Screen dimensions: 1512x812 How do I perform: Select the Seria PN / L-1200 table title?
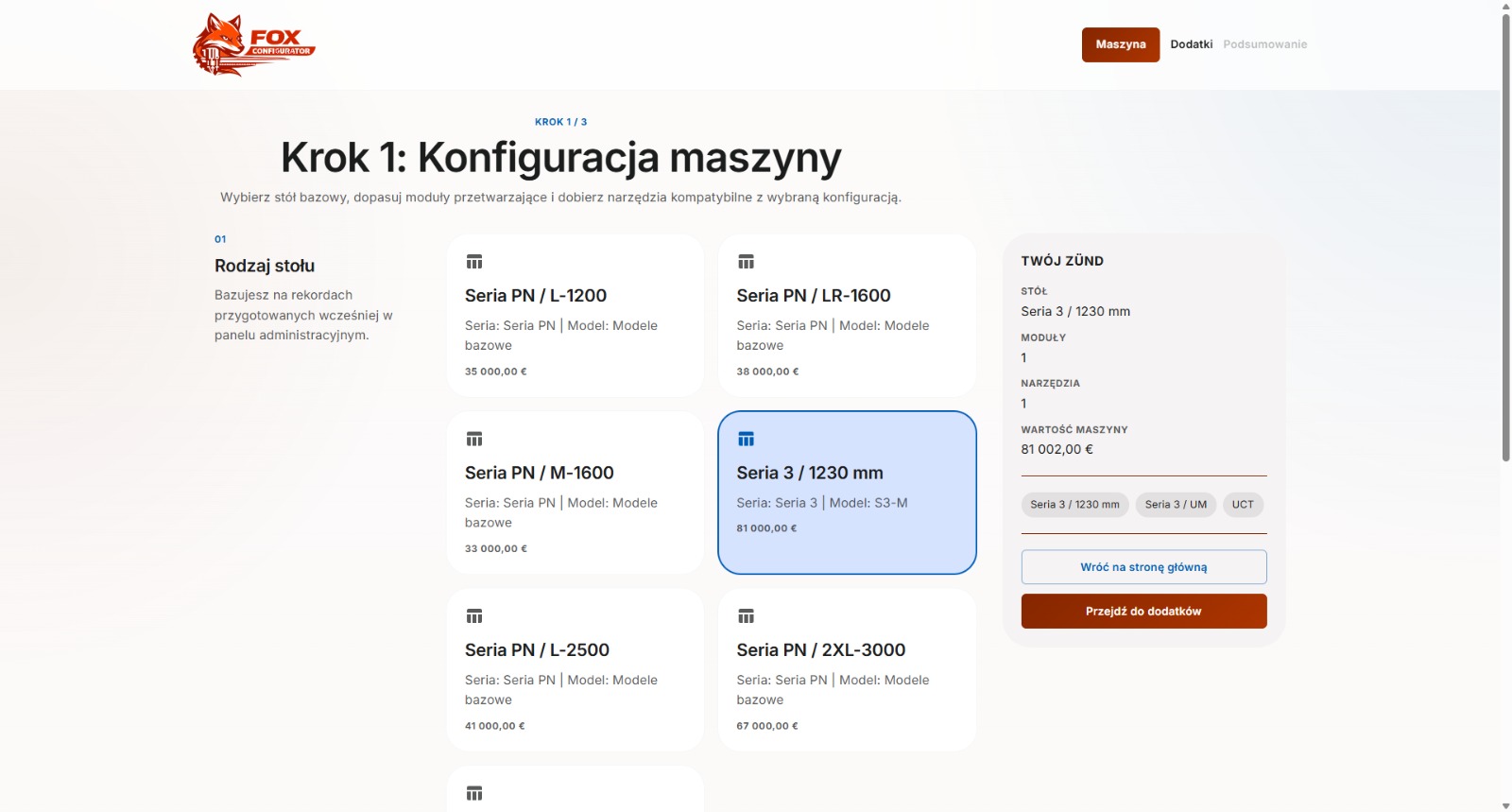(x=536, y=296)
